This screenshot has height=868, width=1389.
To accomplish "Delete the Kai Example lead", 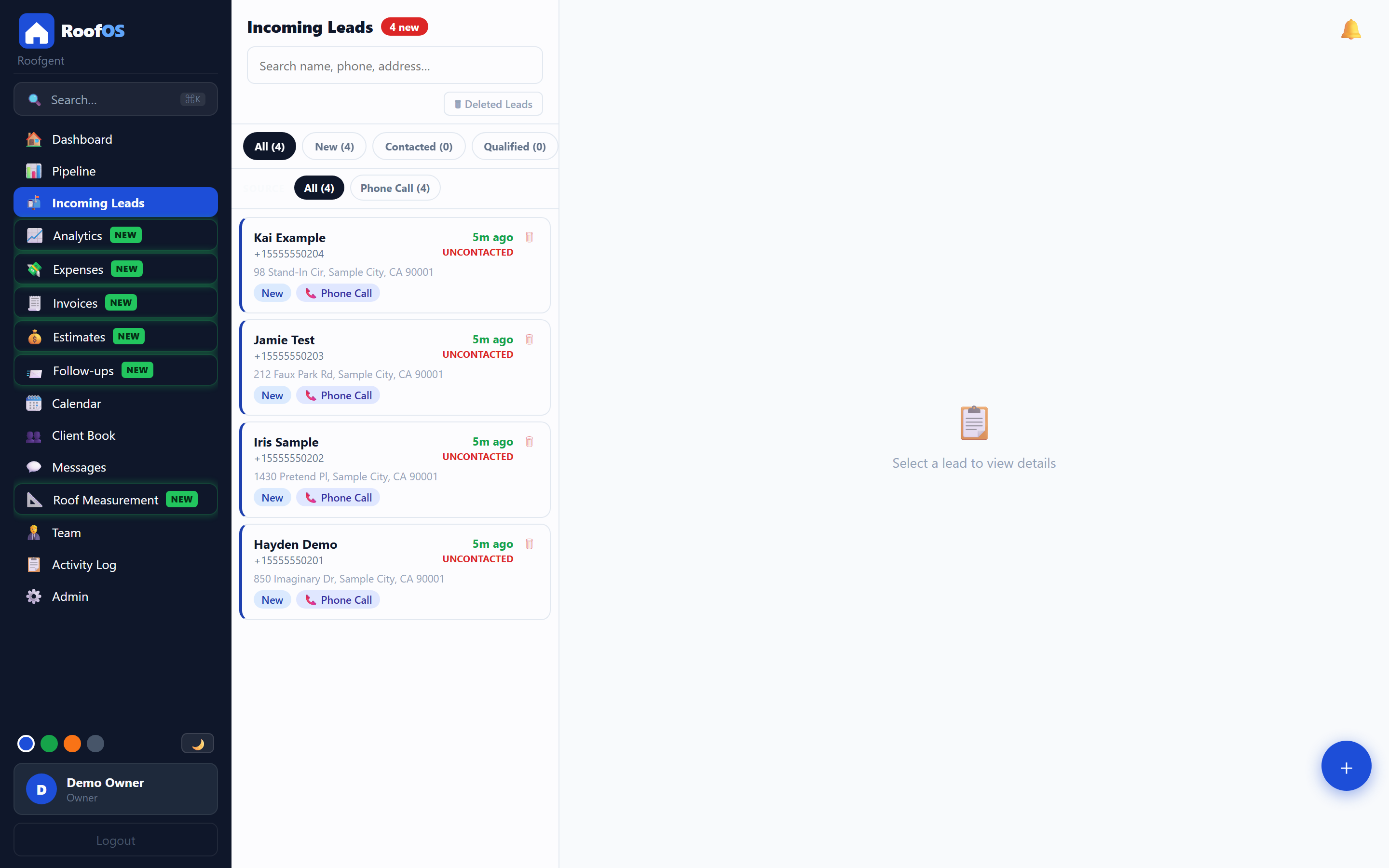I will tap(529, 236).
